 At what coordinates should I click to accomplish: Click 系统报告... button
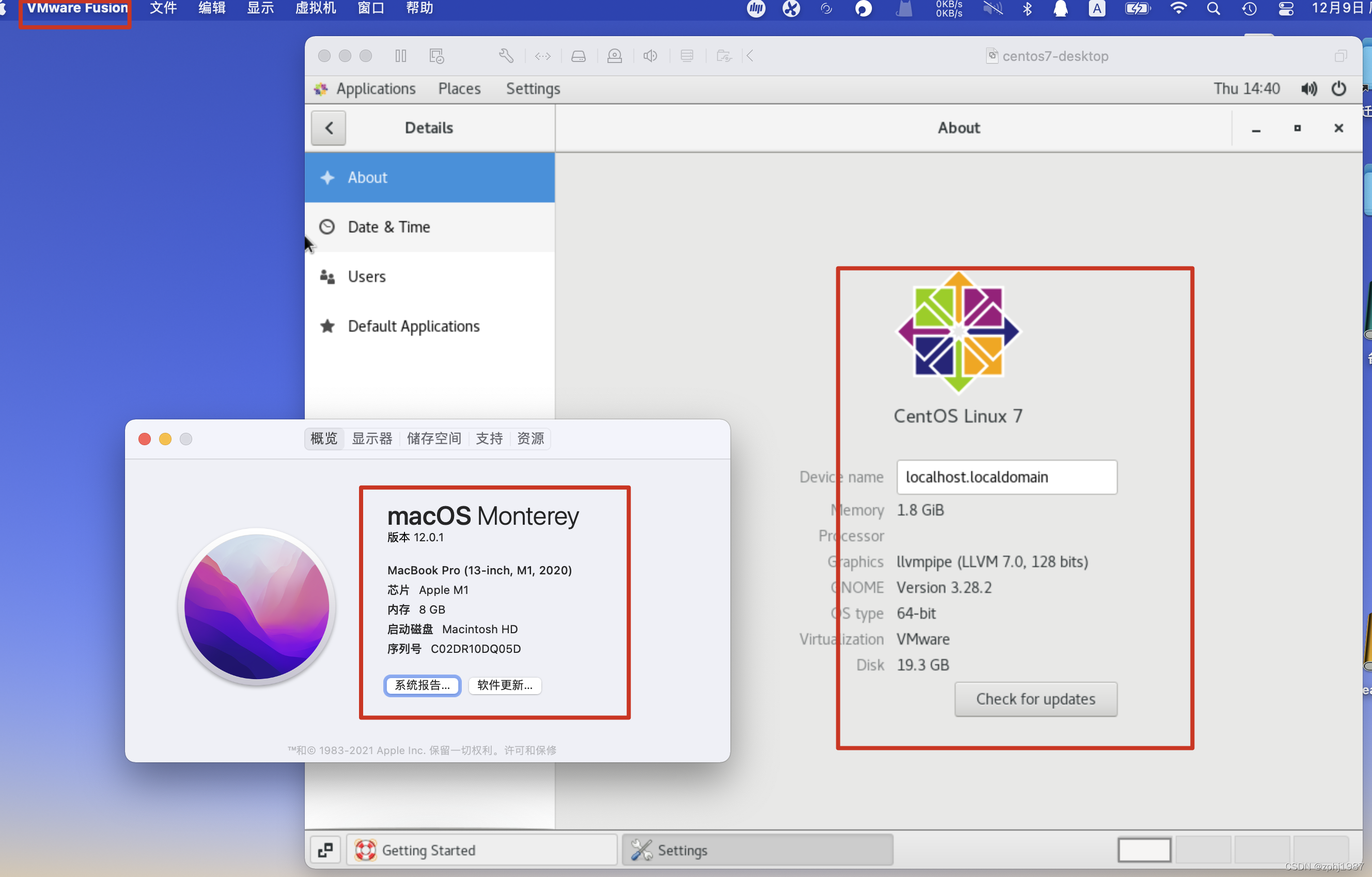(x=422, y=685)
